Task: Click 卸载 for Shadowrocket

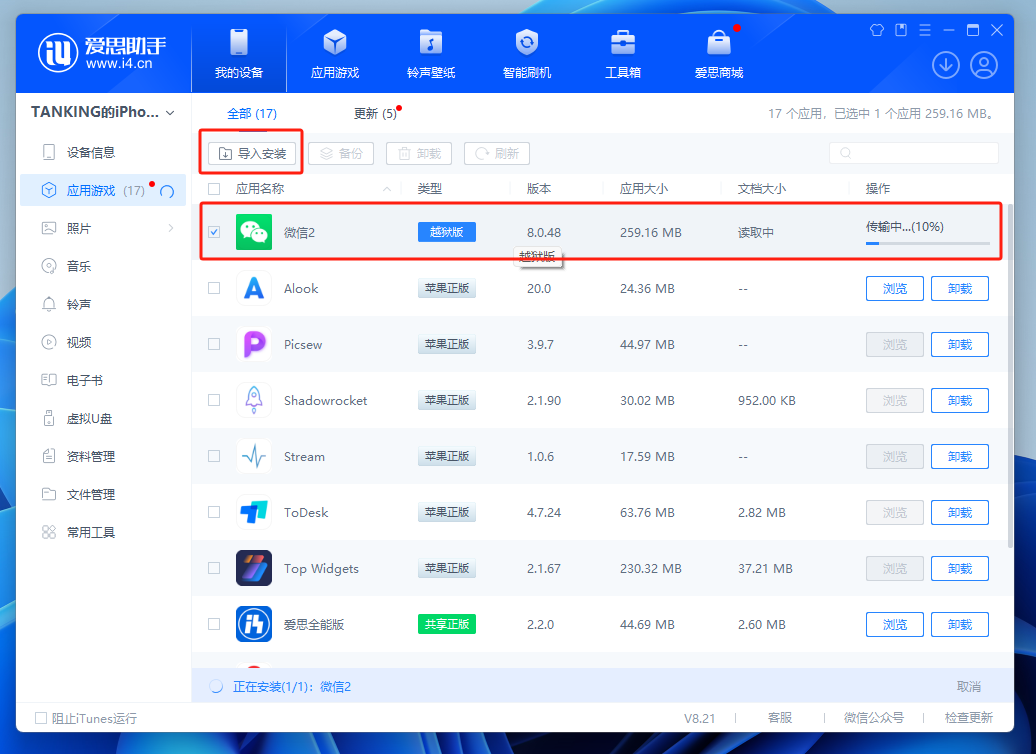Action: (x=959, y=400)
